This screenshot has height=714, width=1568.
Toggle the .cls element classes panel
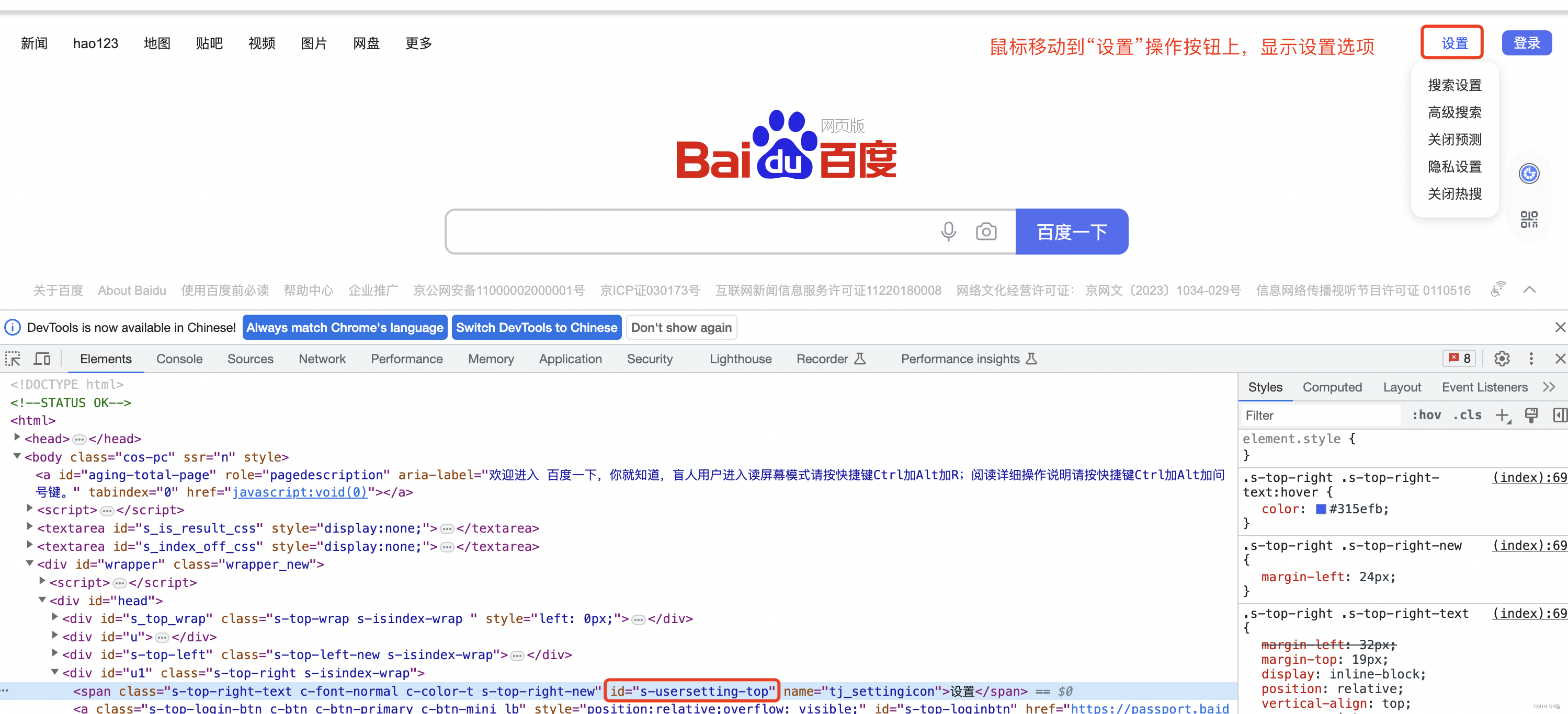(1467, 416)
